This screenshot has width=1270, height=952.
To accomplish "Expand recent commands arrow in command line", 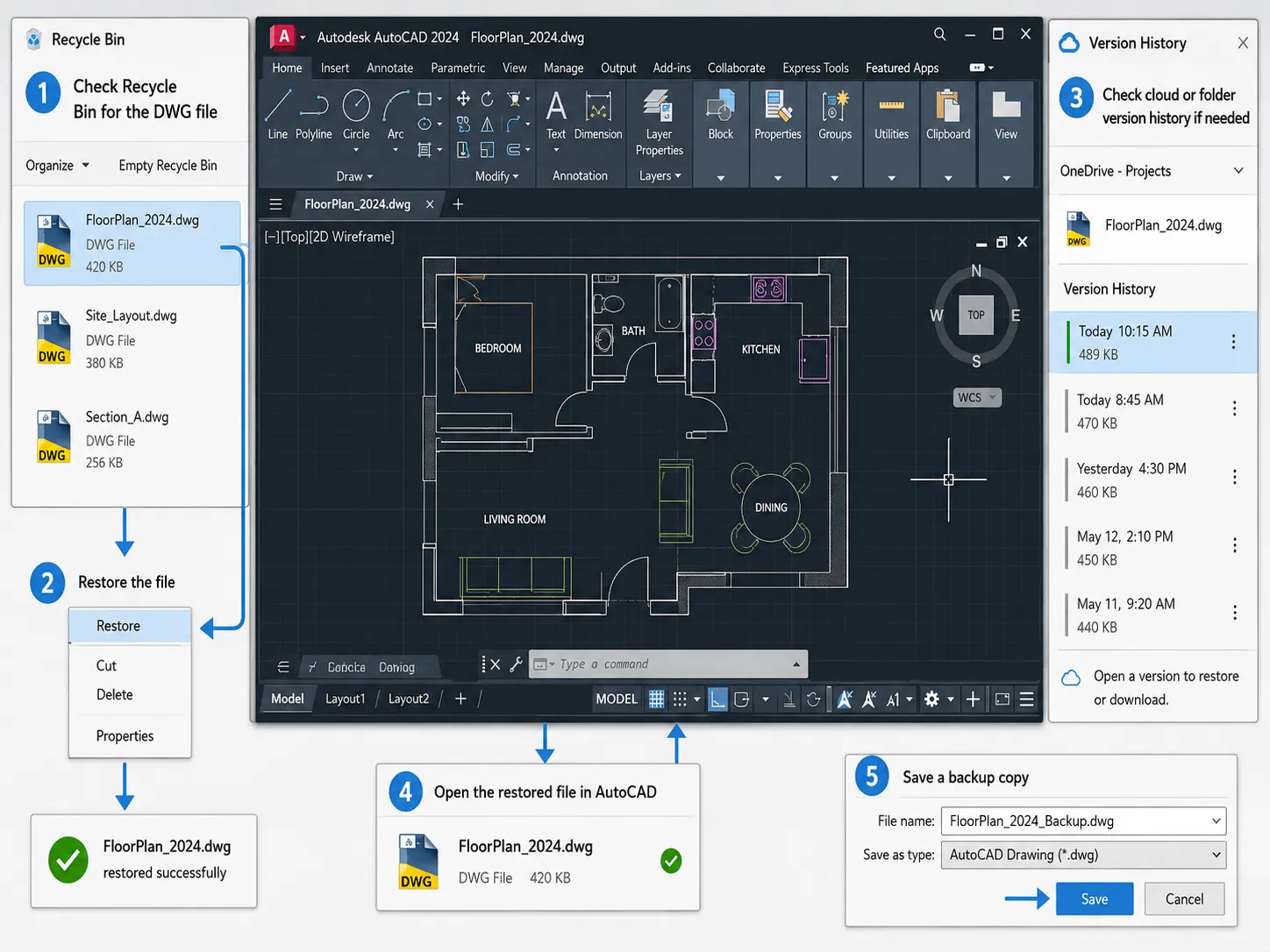I will 796,664.
